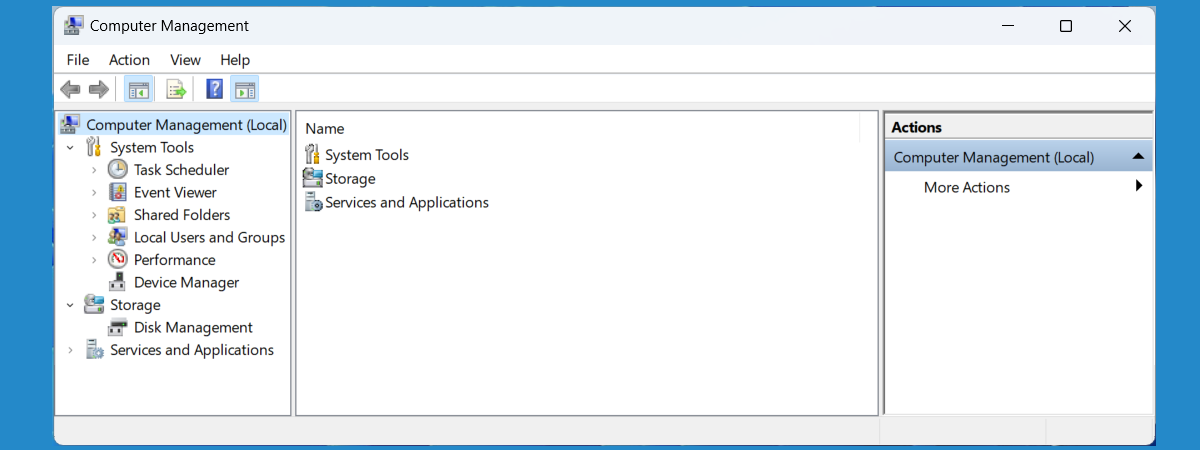The width and height of the screenshot is (1200, 450).
Task: Select the Task Scheduler label
Action: coord(182,170)
